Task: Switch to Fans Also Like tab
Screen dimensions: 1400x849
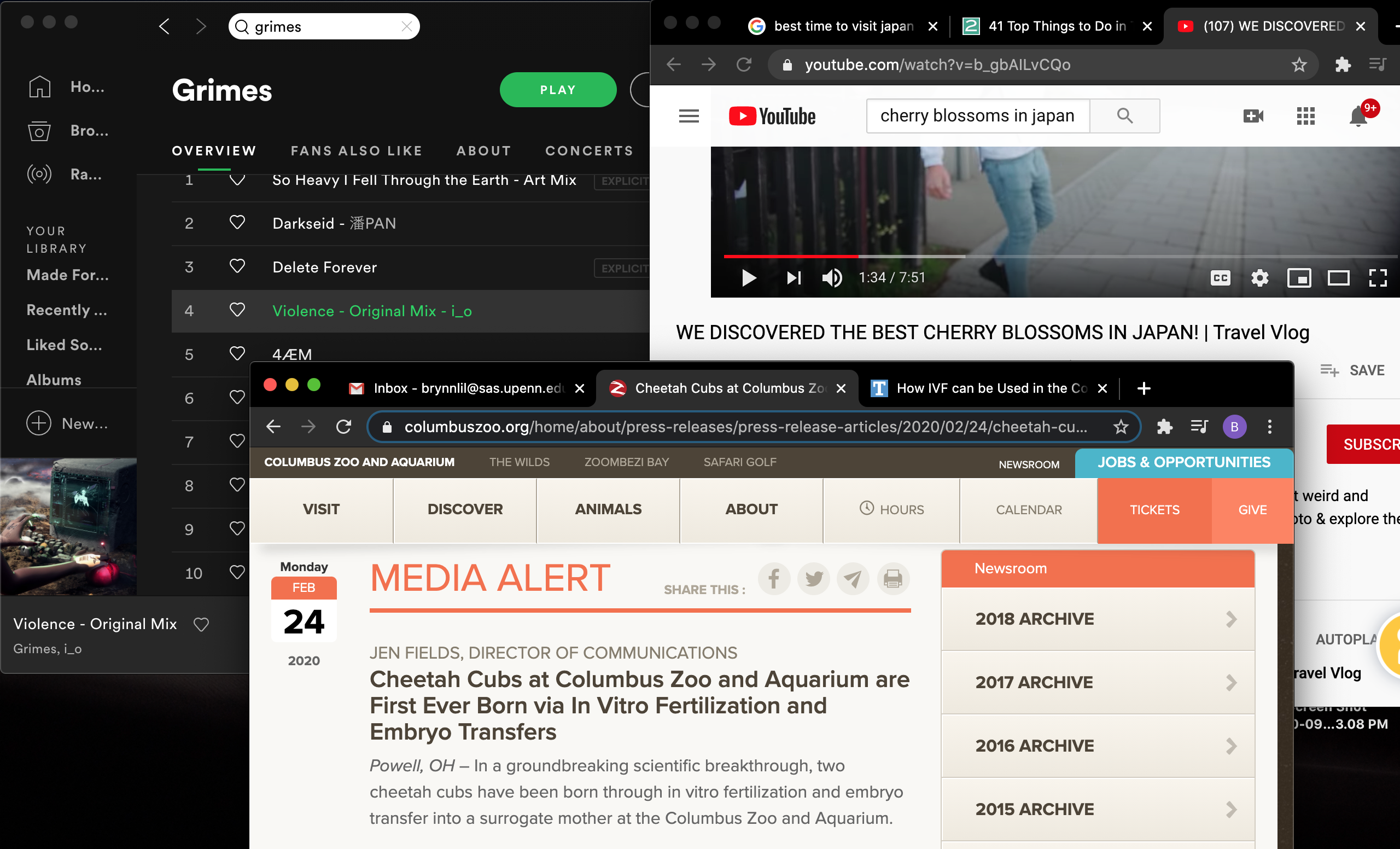Action: click(x=356, y=150)
